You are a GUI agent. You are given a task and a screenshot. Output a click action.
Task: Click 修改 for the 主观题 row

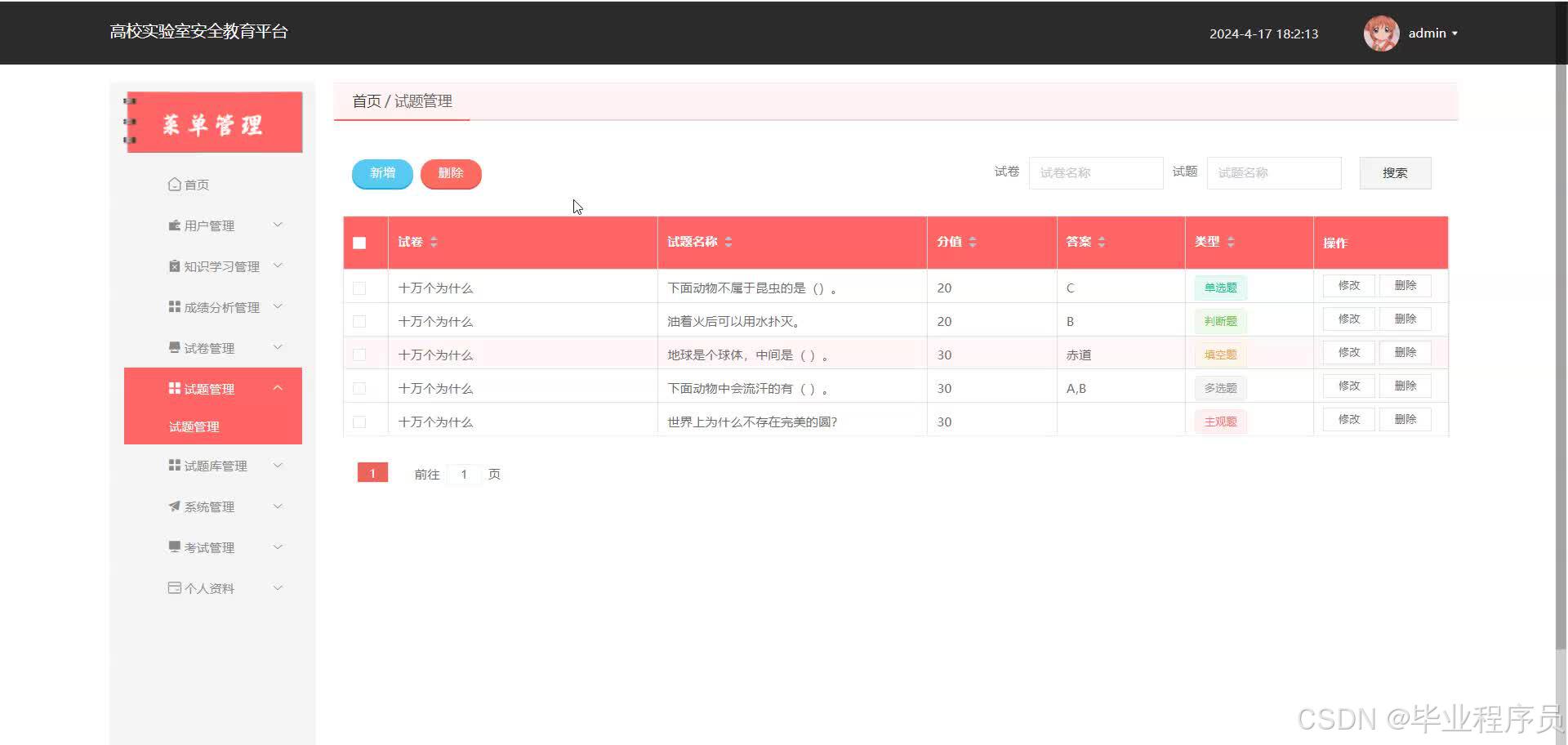(1349, 420)
